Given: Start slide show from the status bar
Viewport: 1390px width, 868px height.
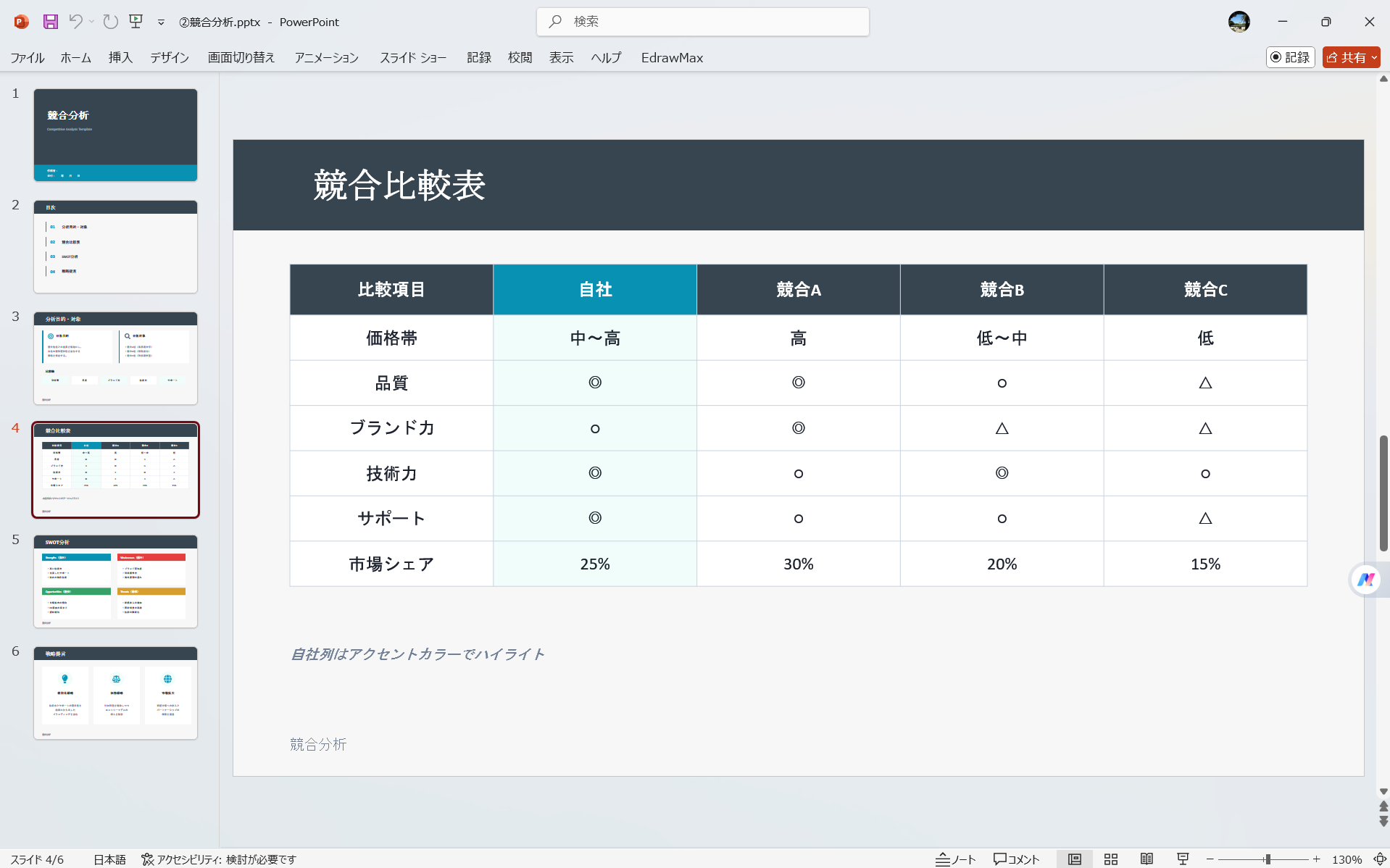Looking at the screenshot, I should tap(1183, 859).
